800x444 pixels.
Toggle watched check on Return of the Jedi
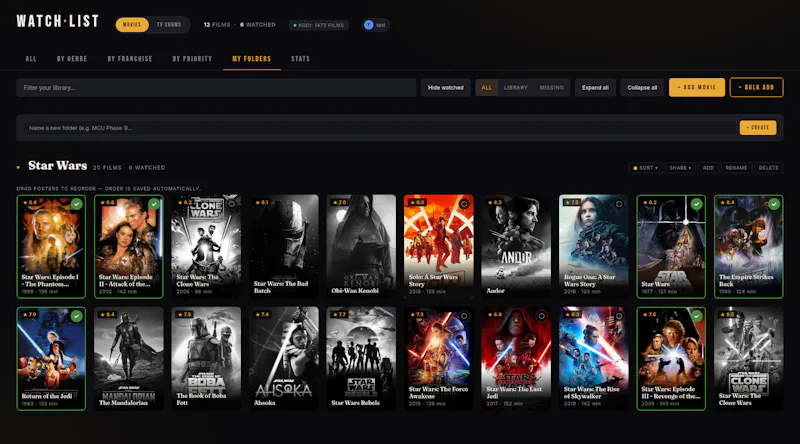[77, 316]
